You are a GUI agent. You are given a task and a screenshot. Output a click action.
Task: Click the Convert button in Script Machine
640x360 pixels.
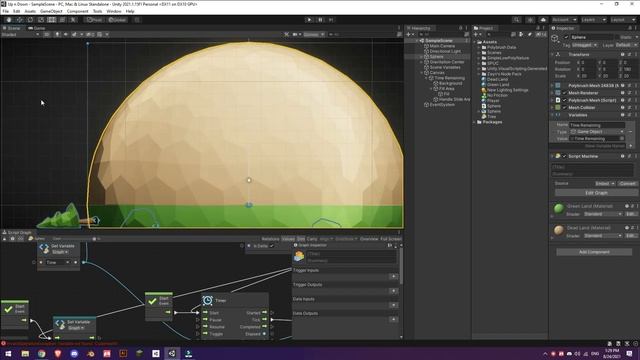(x=627, y=184)
